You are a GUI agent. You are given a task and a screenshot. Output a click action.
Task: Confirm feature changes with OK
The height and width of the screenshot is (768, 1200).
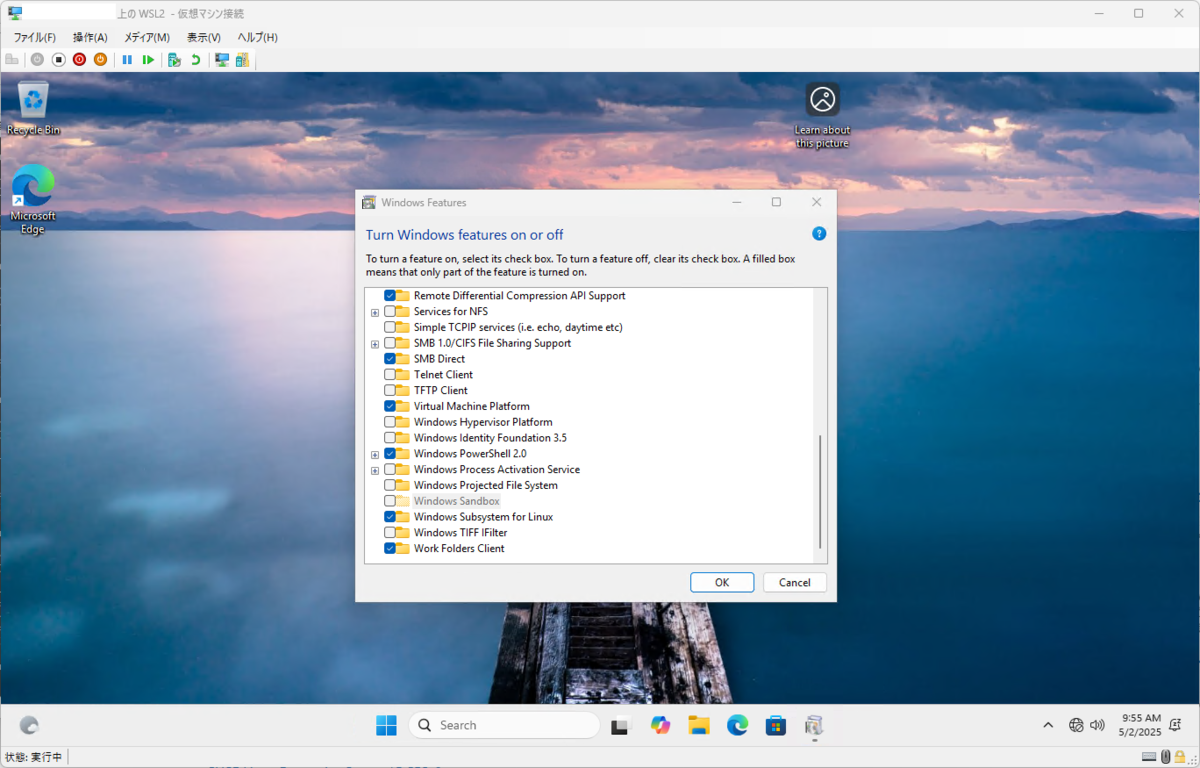point(722,582)
